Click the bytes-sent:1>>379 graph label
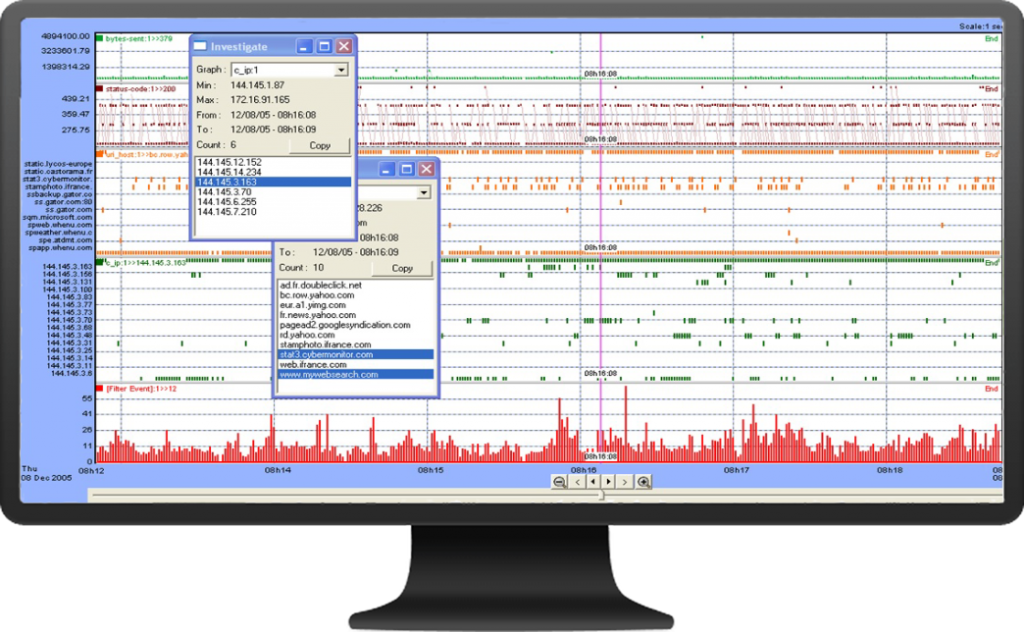This screenshot has width=1024, height=632. coord(139,39)
